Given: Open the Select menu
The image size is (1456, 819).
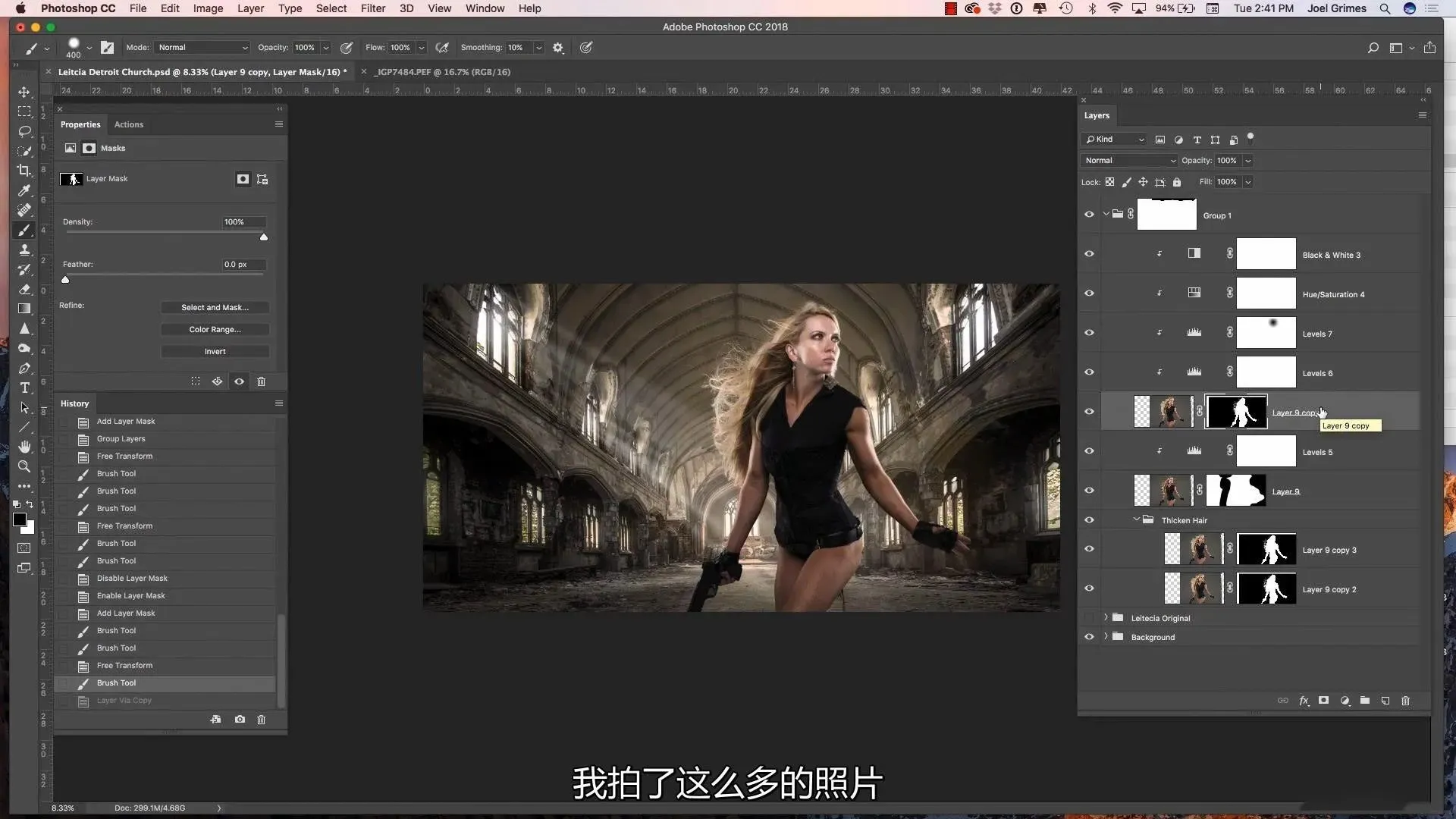Looking at the screenshot, I should 331,8.
